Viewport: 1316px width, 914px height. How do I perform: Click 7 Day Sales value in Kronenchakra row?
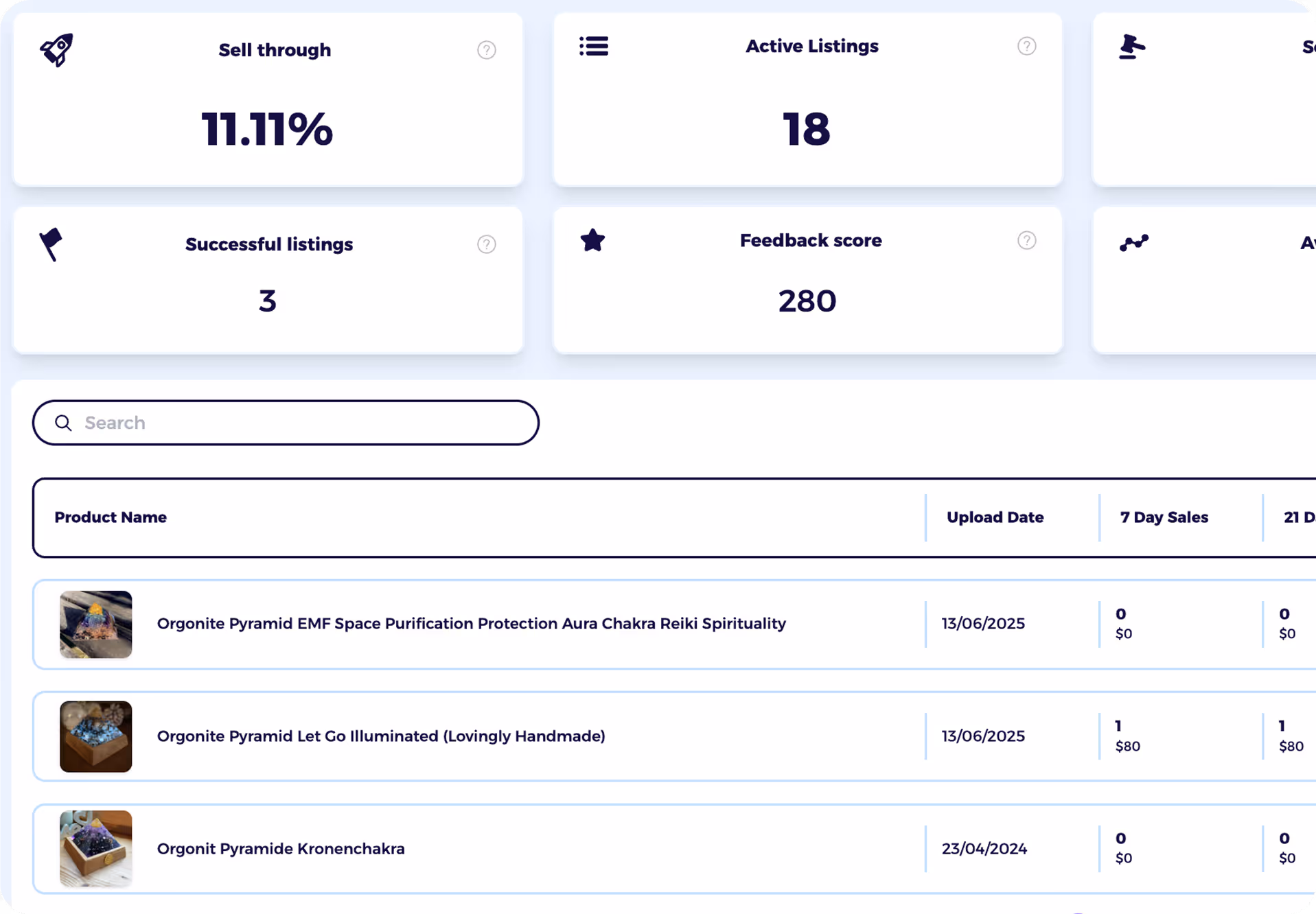pyautogui.click(x=1123, y=848)
